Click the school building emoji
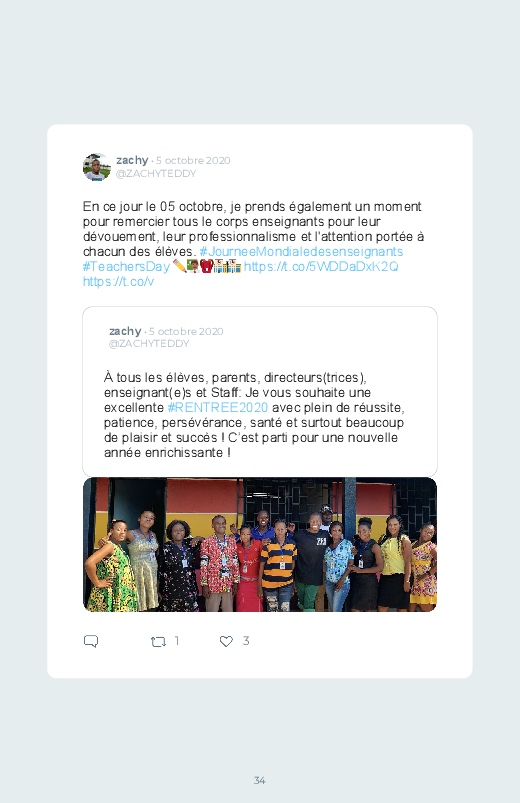This screenshot has height=803, width=520. [x=227, y=266]
